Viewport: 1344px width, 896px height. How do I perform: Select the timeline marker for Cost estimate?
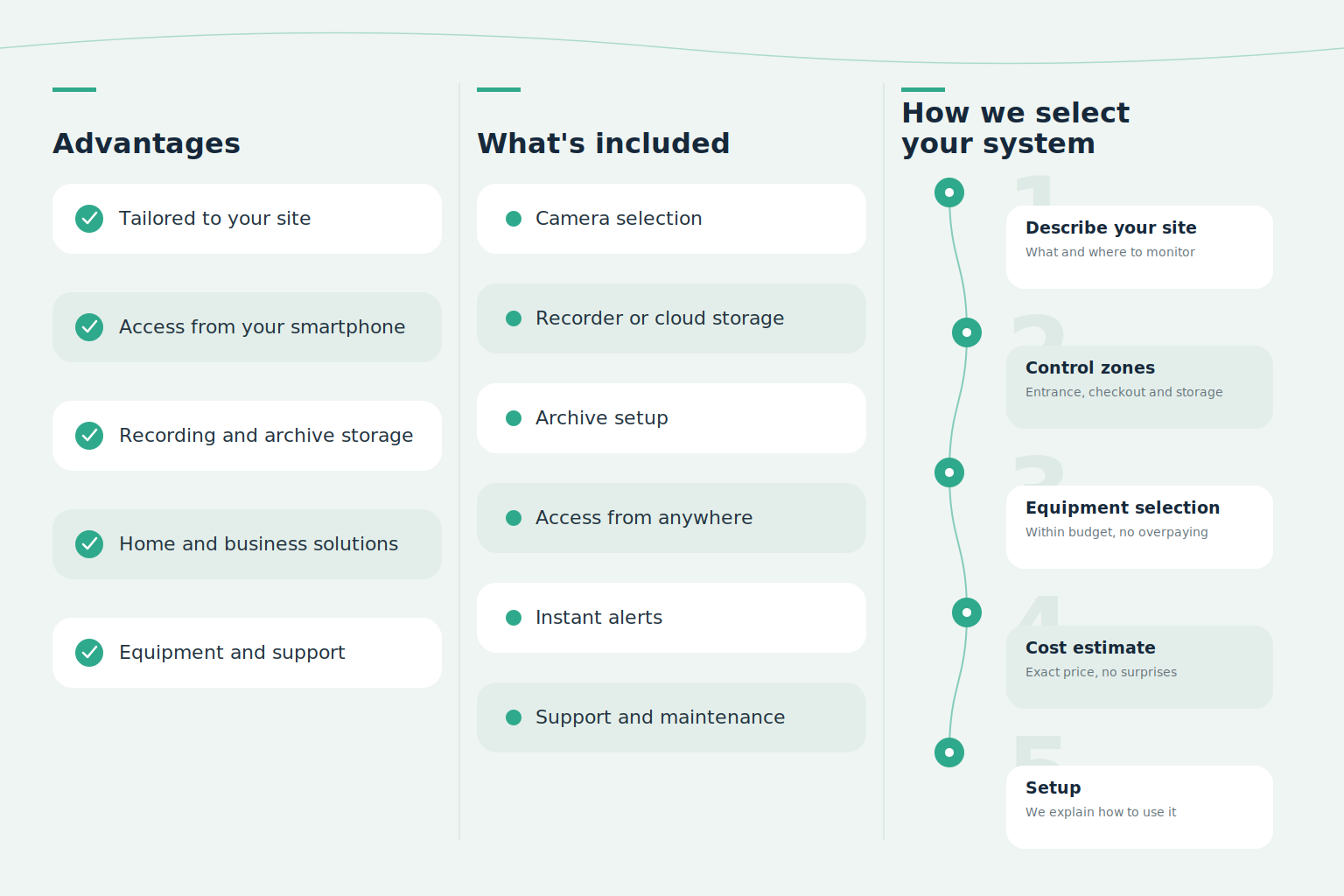point(967,612)
